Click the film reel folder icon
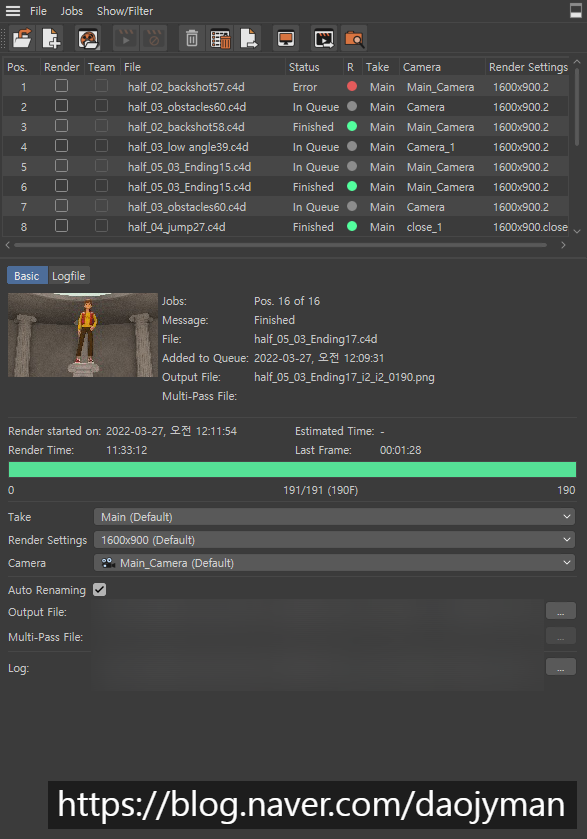587x839 pixels. pos(88,39)
